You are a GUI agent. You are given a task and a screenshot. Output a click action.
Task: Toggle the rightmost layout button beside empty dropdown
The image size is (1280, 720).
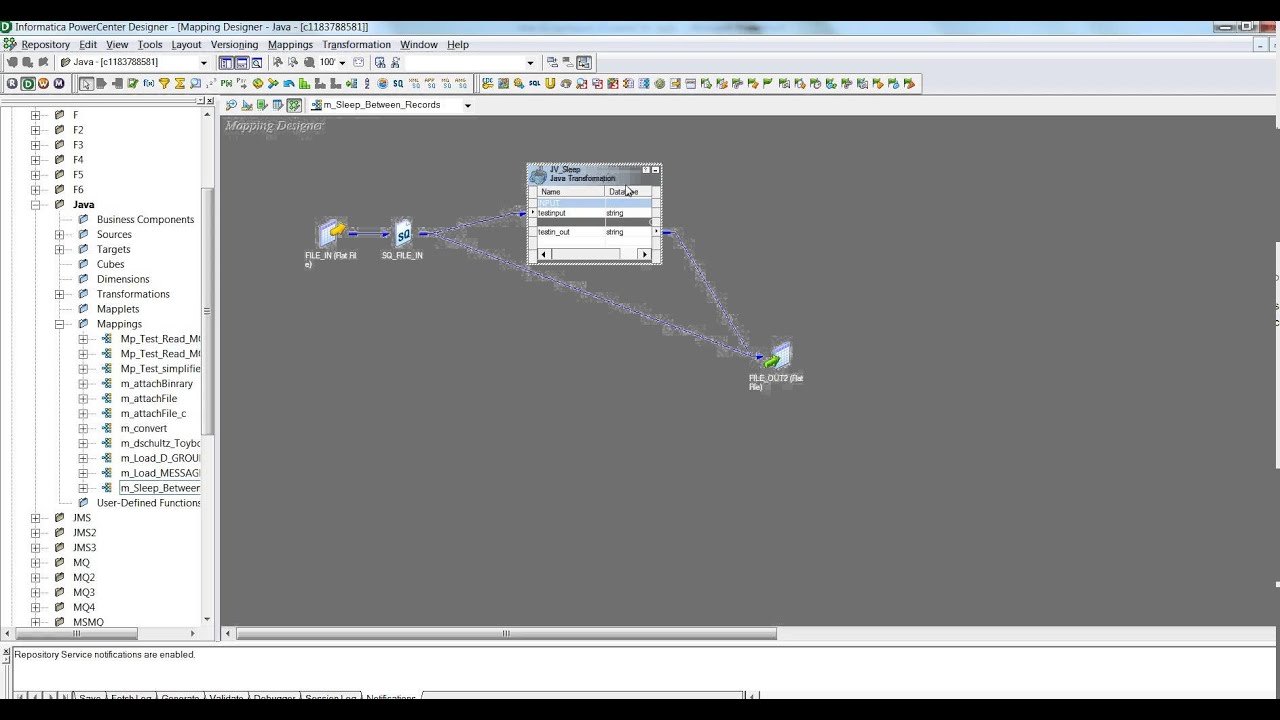coord(583,62)
